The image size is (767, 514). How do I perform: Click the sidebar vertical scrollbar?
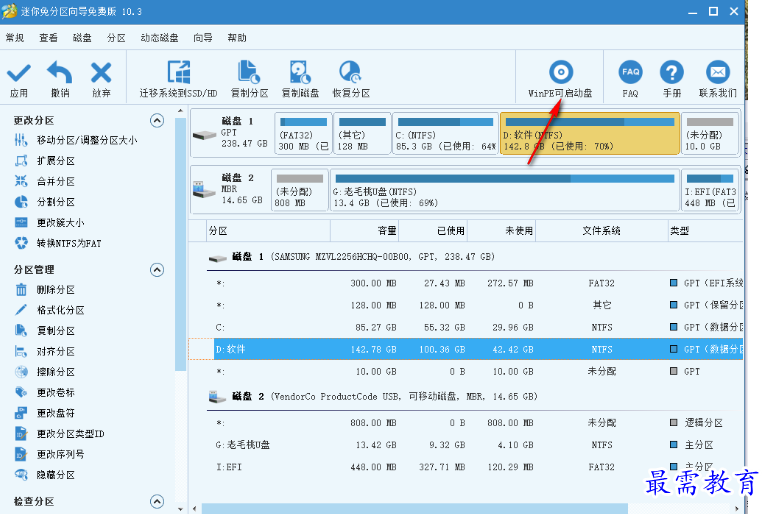[x=180, y=245]
